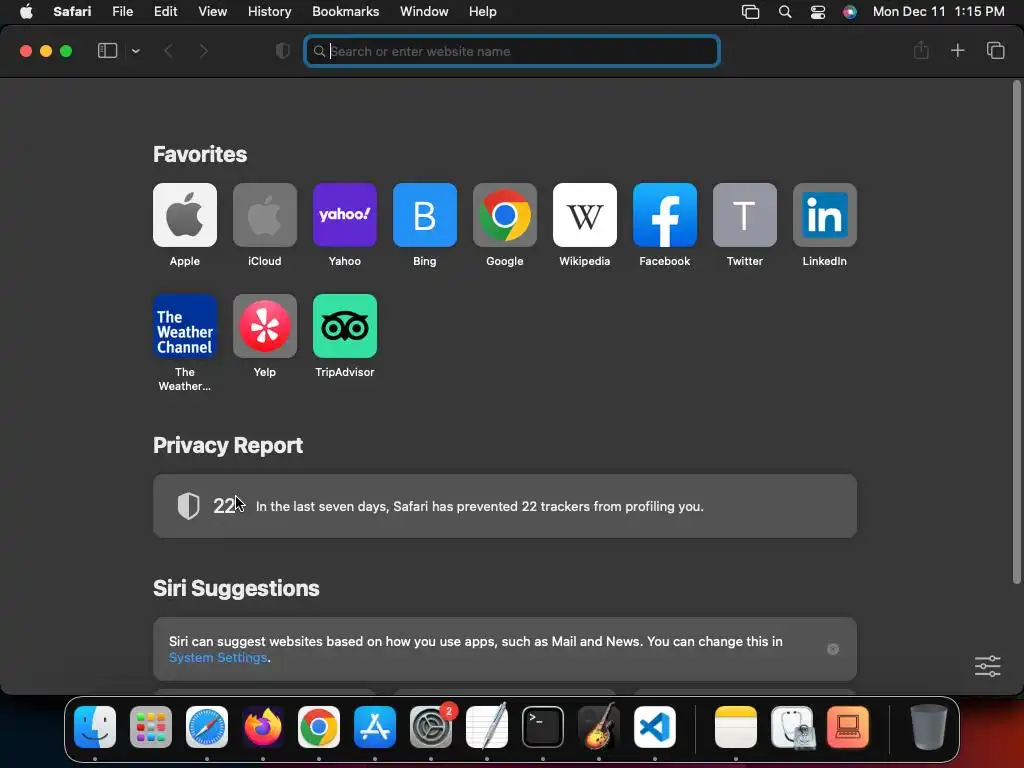
Task: Open the View menu
Action: (x=212, y=11)
